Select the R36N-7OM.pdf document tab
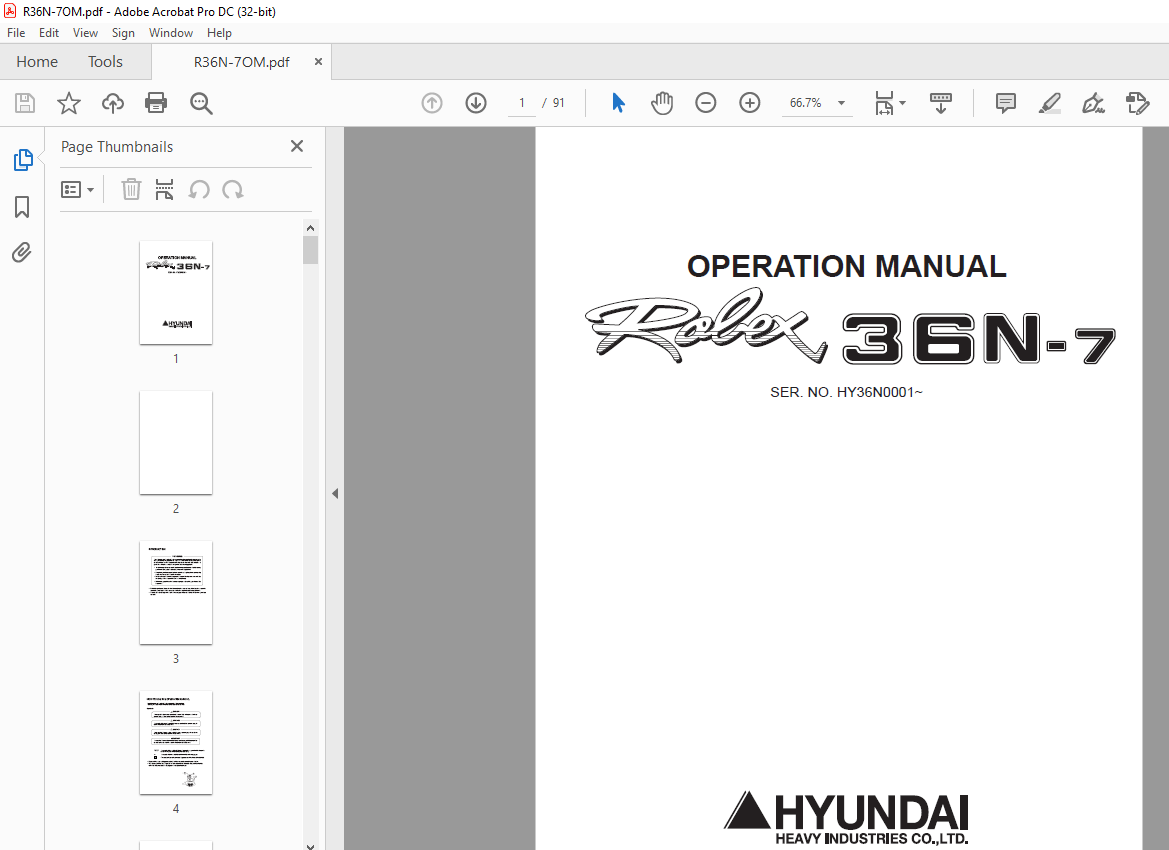This screenshot has height=850, width=1169. [x=241, y=62]
